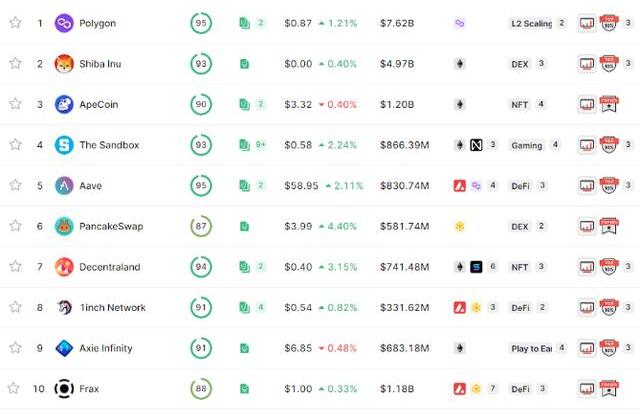Expand the 6 more chains in Decentraland row

tap(493, 266)
